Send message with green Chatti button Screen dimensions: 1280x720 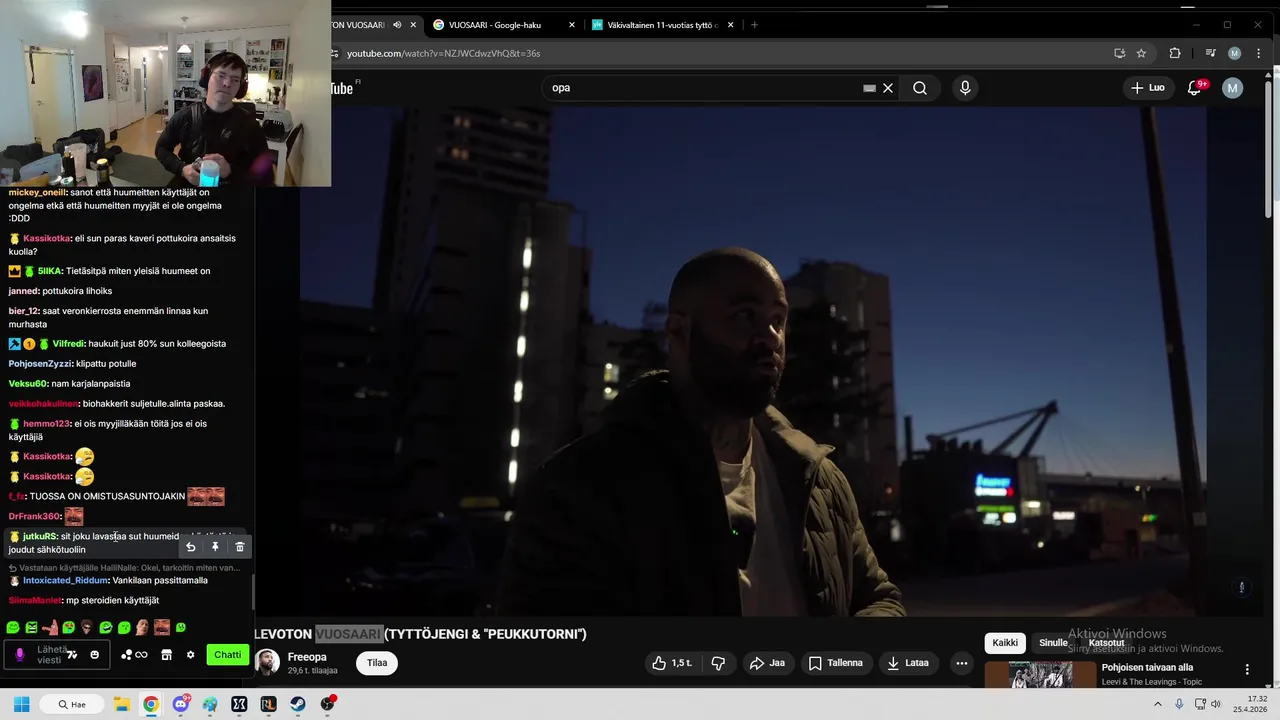pyautogui.click(x=227, y=655)
